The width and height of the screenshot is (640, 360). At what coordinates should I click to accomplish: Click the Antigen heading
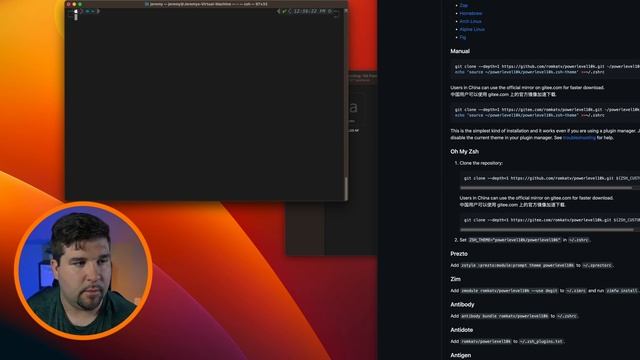(461, 355)
